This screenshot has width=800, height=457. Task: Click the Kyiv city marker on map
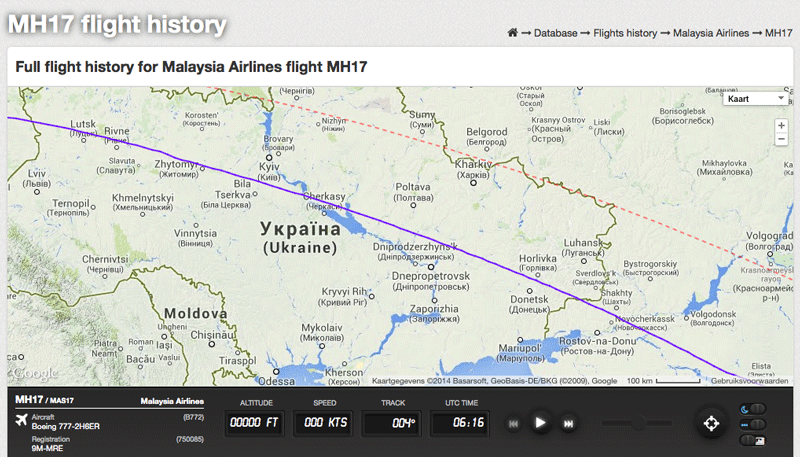click(269, 158)
